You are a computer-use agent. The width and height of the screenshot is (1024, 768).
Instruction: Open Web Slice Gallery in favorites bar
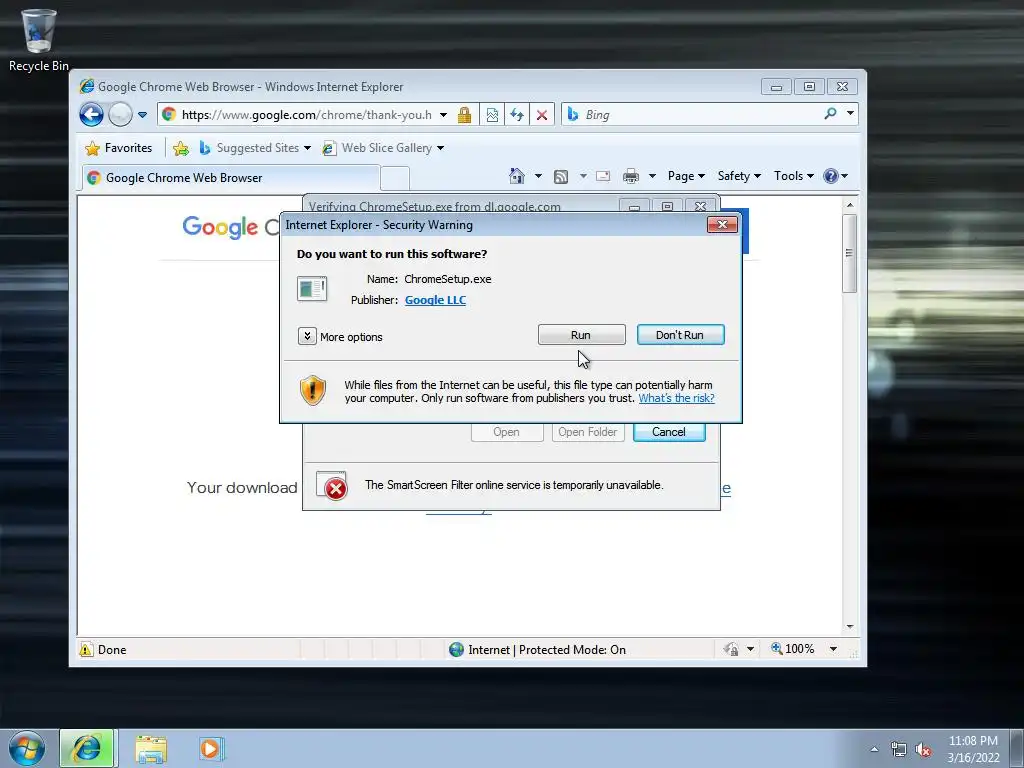coord(383,148)
